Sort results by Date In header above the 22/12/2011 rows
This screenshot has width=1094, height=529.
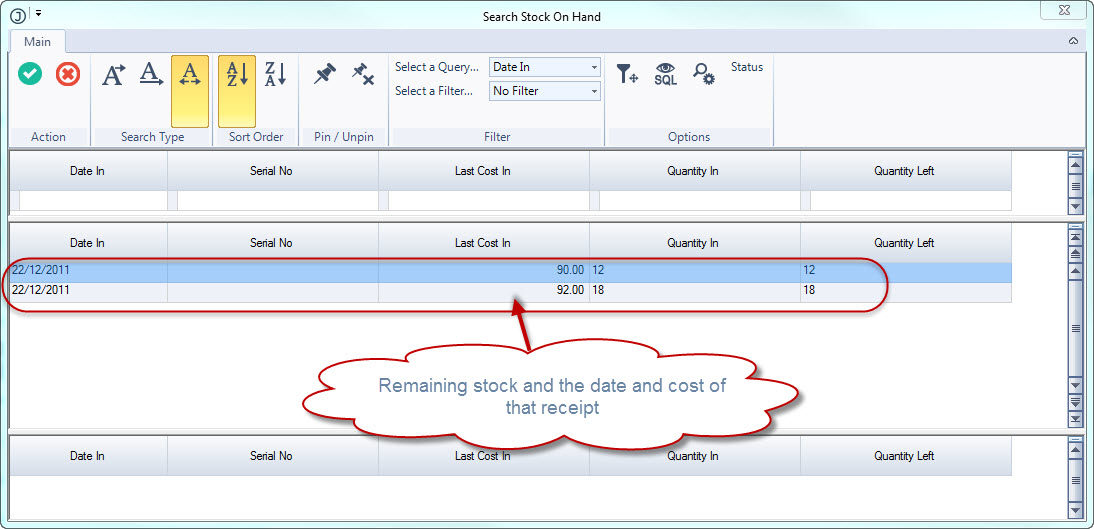[88, 243]
